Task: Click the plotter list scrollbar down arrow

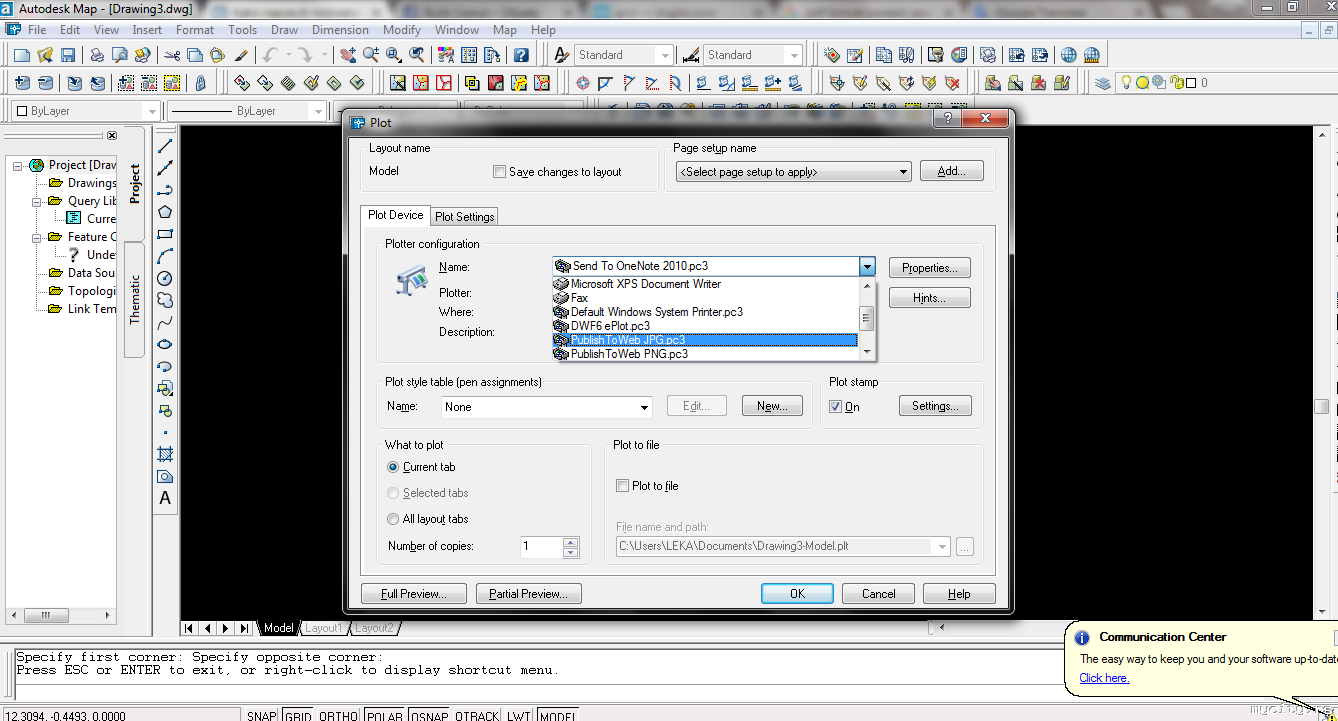Action: (x=867, y=353)
